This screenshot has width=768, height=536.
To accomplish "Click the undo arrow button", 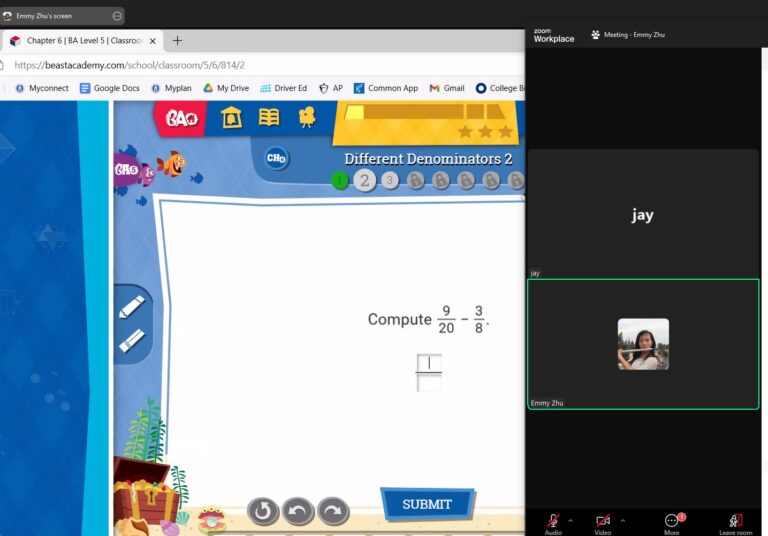I will 298,511.
